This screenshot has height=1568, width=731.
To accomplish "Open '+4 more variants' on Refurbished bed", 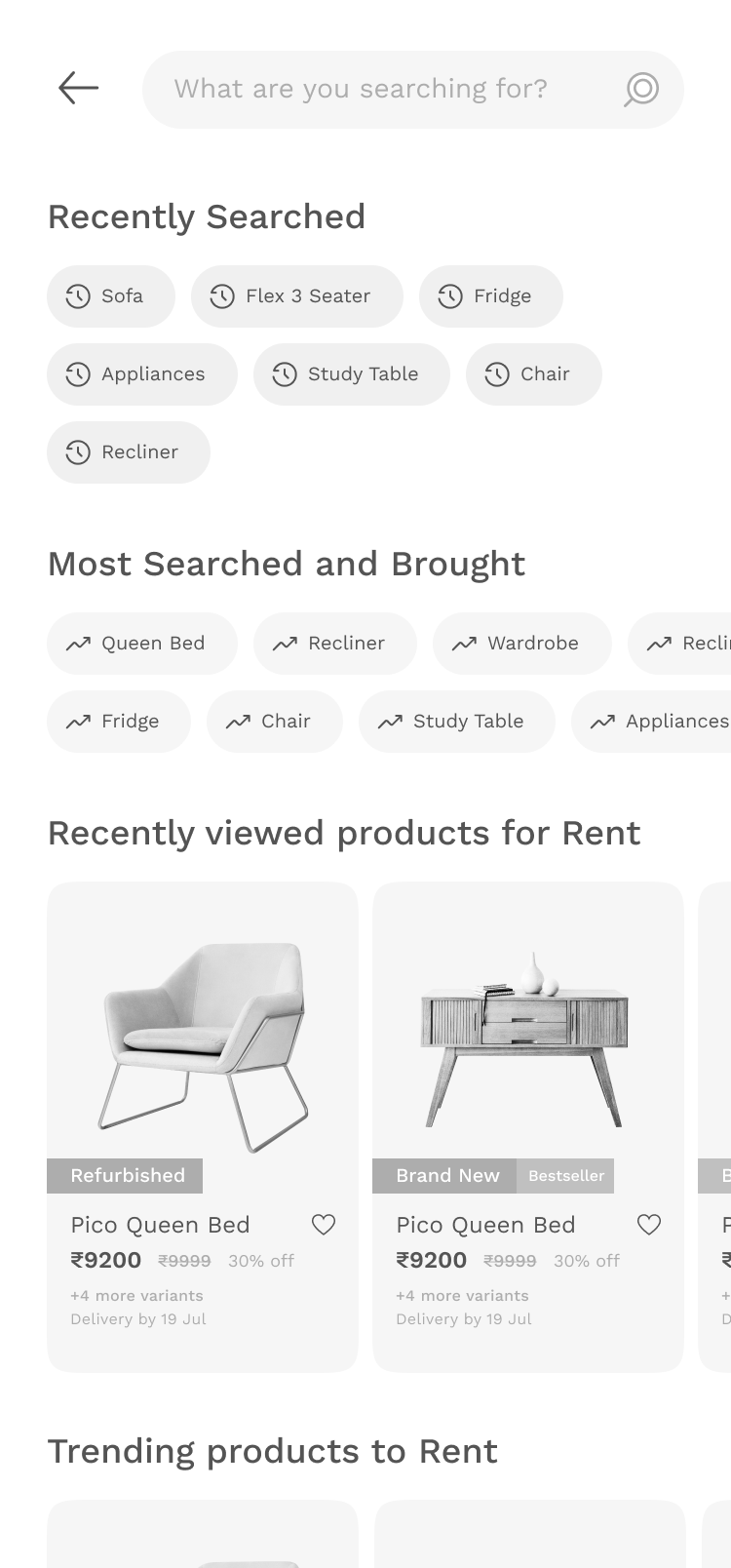I will 136,1296.
